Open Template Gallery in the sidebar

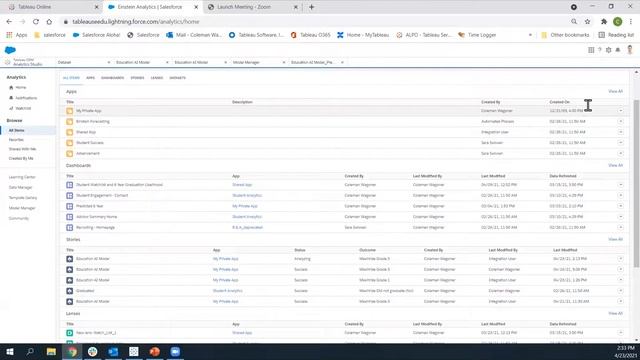[23, 198]
